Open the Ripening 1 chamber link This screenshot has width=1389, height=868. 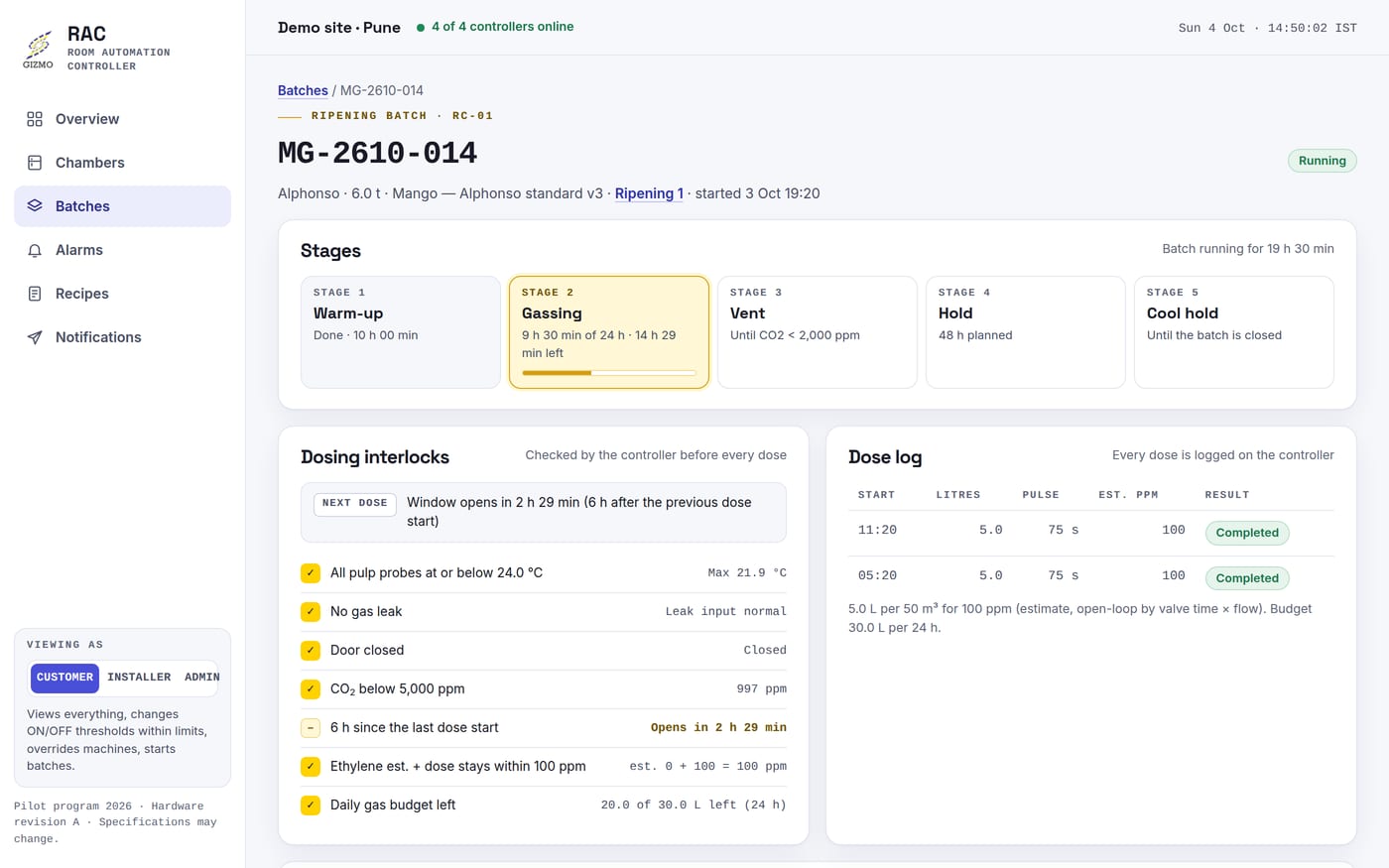[x=649, y=193]
